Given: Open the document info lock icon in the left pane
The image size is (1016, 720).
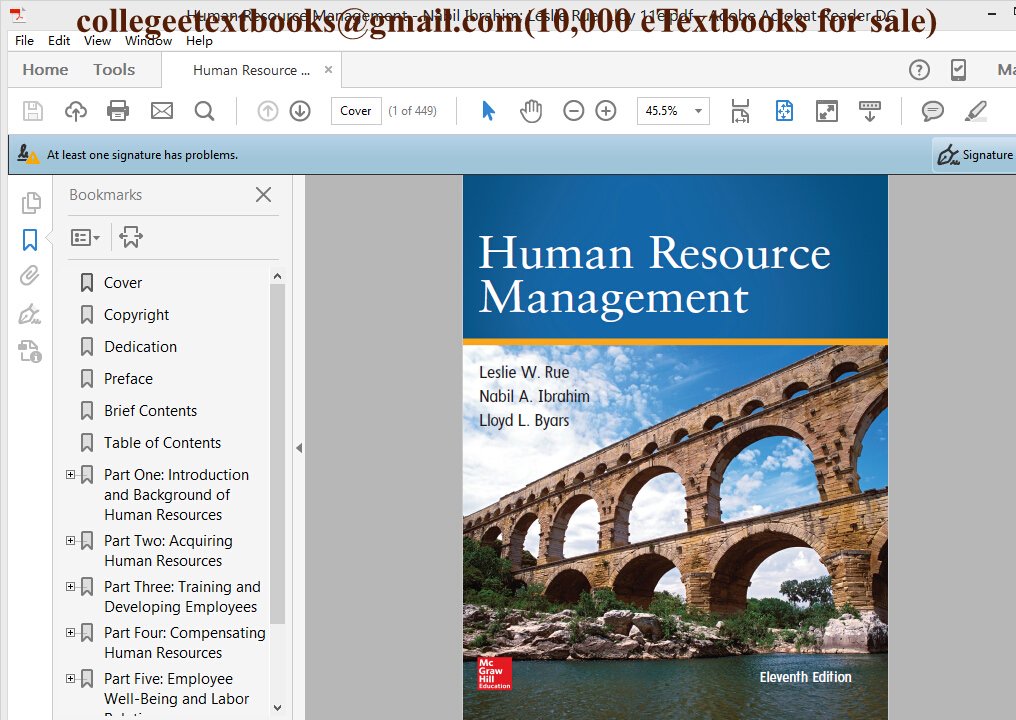Looking at the screenshot, I should click(30, 351).
